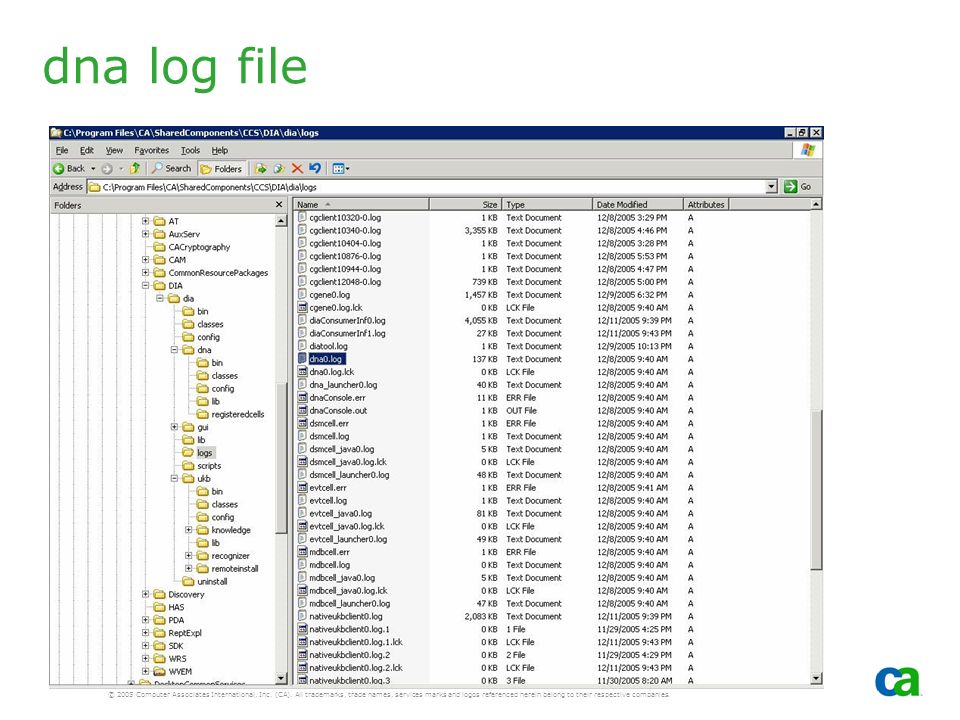Viewport: 960px width, 720px height.
Task: Click the Forward navigation button
Action: point(107,168)
